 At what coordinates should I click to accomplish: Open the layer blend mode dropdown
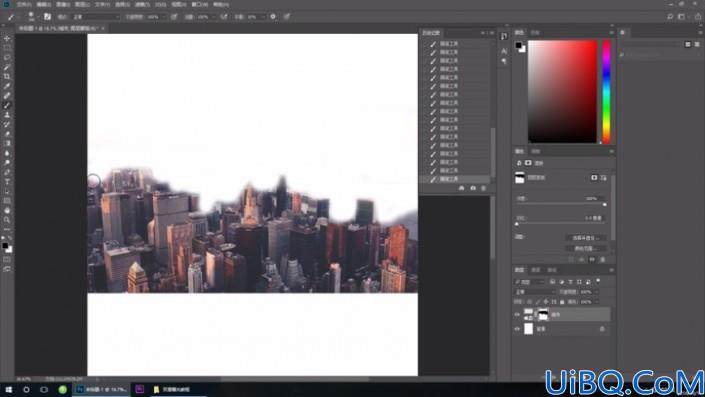point(535,292)
